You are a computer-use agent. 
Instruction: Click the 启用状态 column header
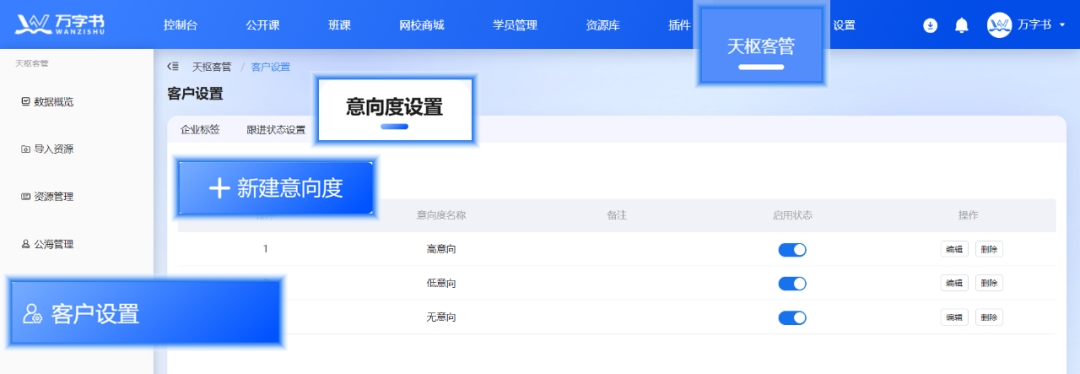(x=792, y=215)
